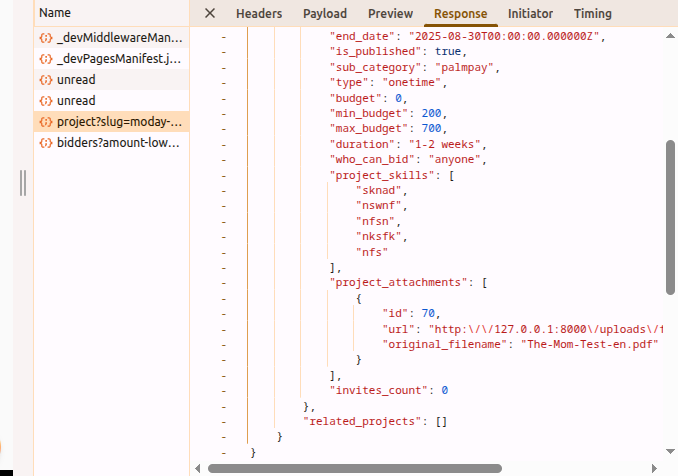678x476 pixels.
Task: Click the bidders?amount-low request icon
Action: tap(45, 143)
